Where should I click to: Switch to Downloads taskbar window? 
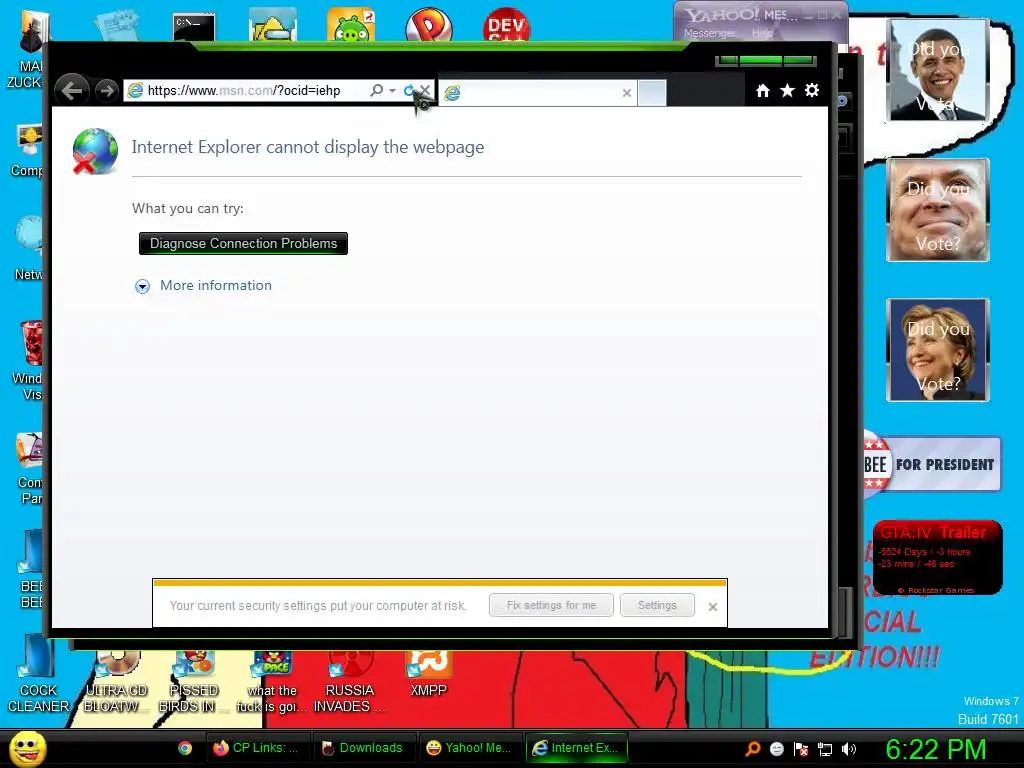(x=364, y=748)
